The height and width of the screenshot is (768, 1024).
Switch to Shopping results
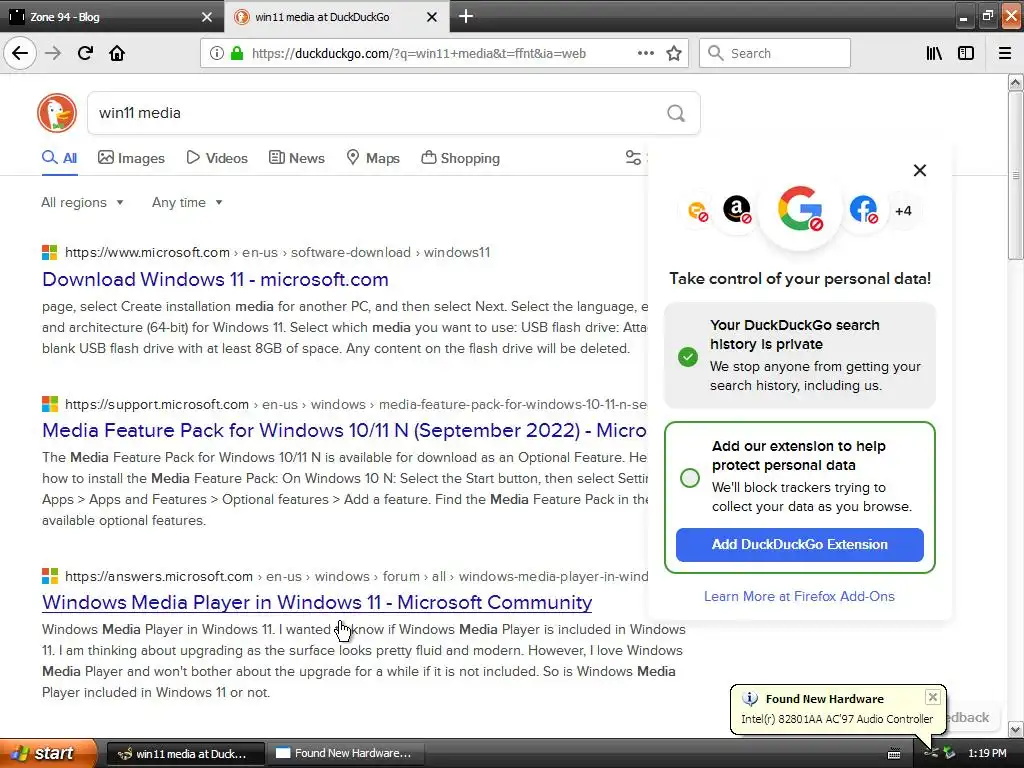click(x=460, y=158)
